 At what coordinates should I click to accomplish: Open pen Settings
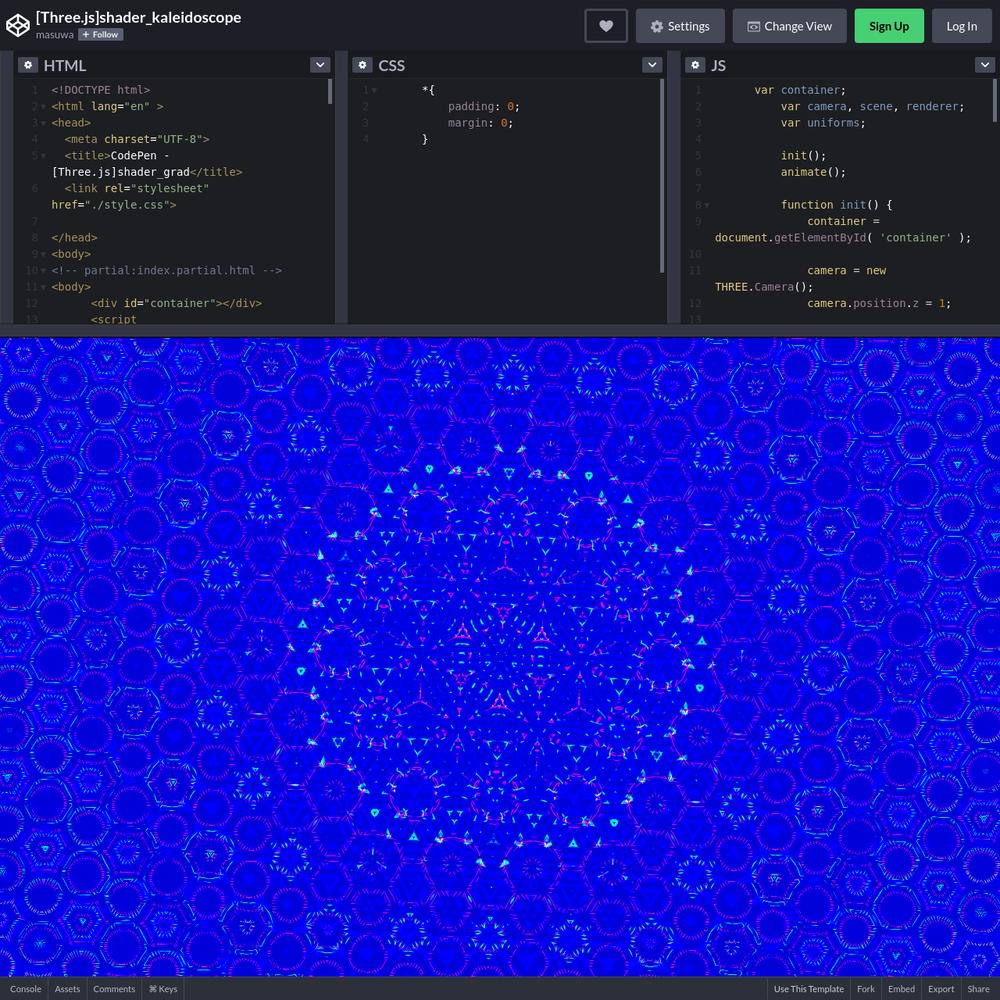click(680, 26)
